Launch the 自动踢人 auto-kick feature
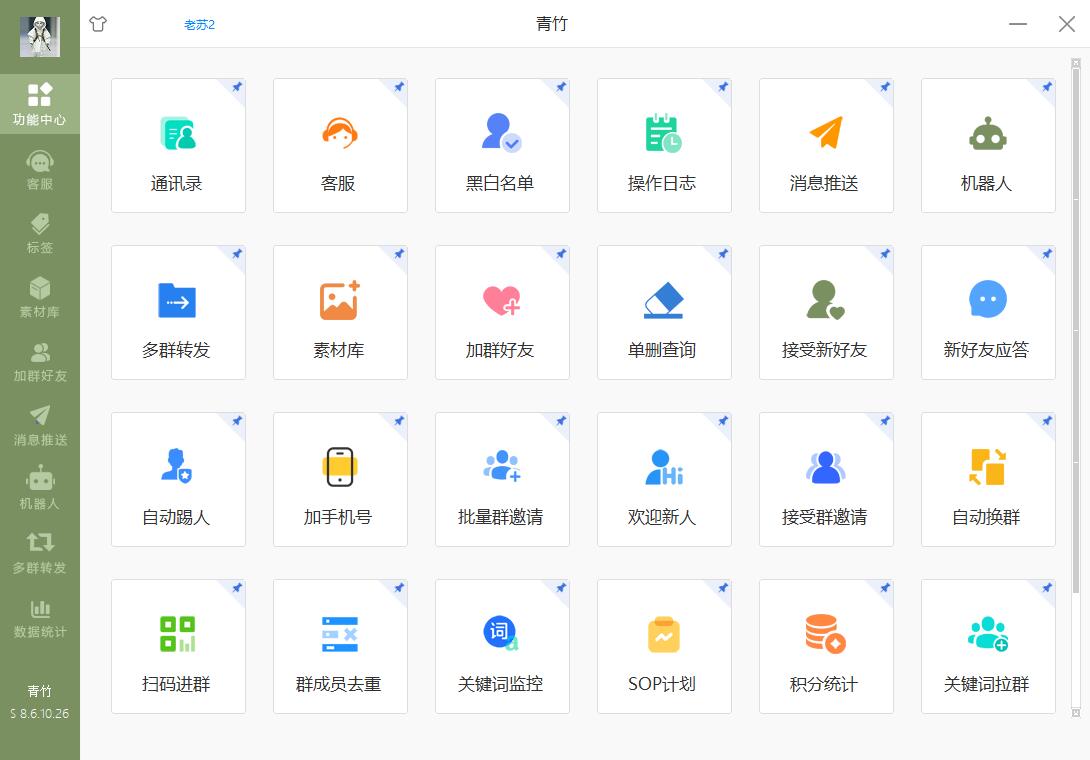 pyautogui.click(x=178, y=479)
